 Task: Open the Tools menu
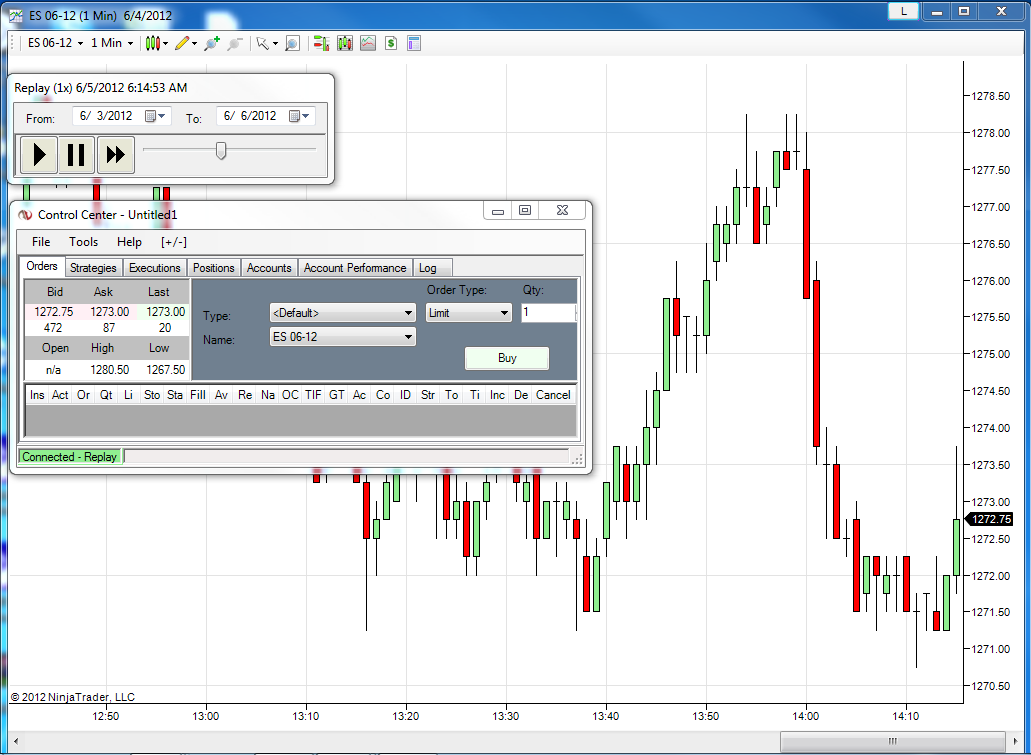(84, 241)
